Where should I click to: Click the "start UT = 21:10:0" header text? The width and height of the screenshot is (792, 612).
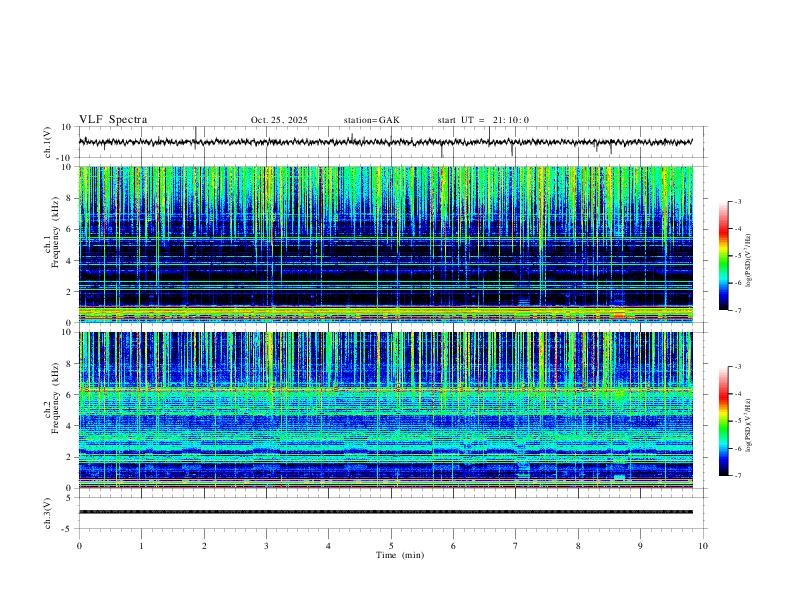(483, 120)
